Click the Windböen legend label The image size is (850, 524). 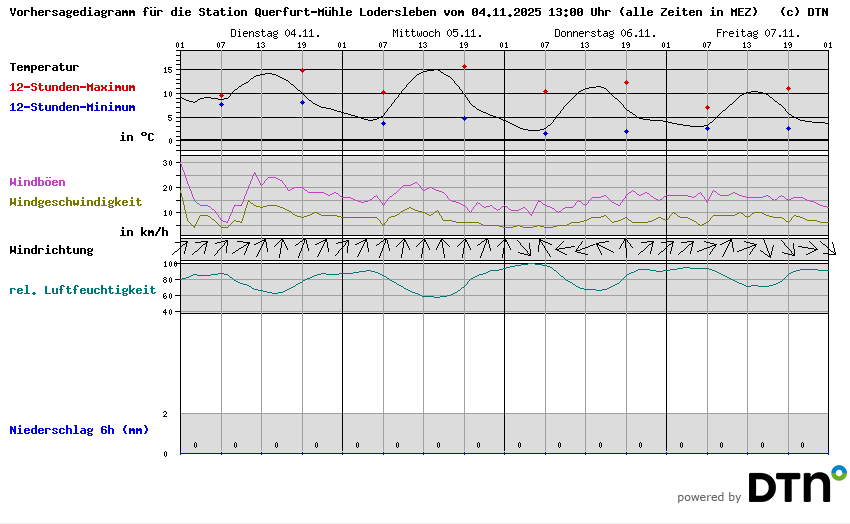[x=37, y=182]
